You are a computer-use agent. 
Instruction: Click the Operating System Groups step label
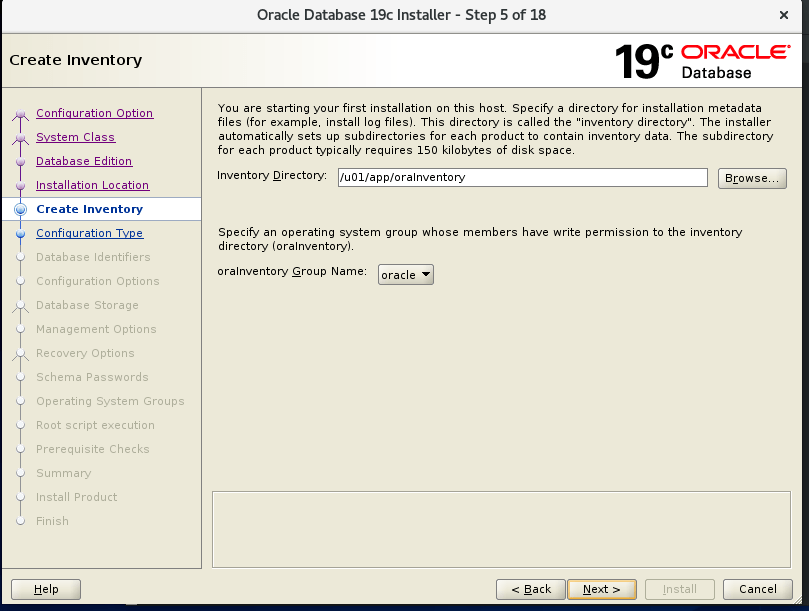pyautogui.click(x=110, y=401)
